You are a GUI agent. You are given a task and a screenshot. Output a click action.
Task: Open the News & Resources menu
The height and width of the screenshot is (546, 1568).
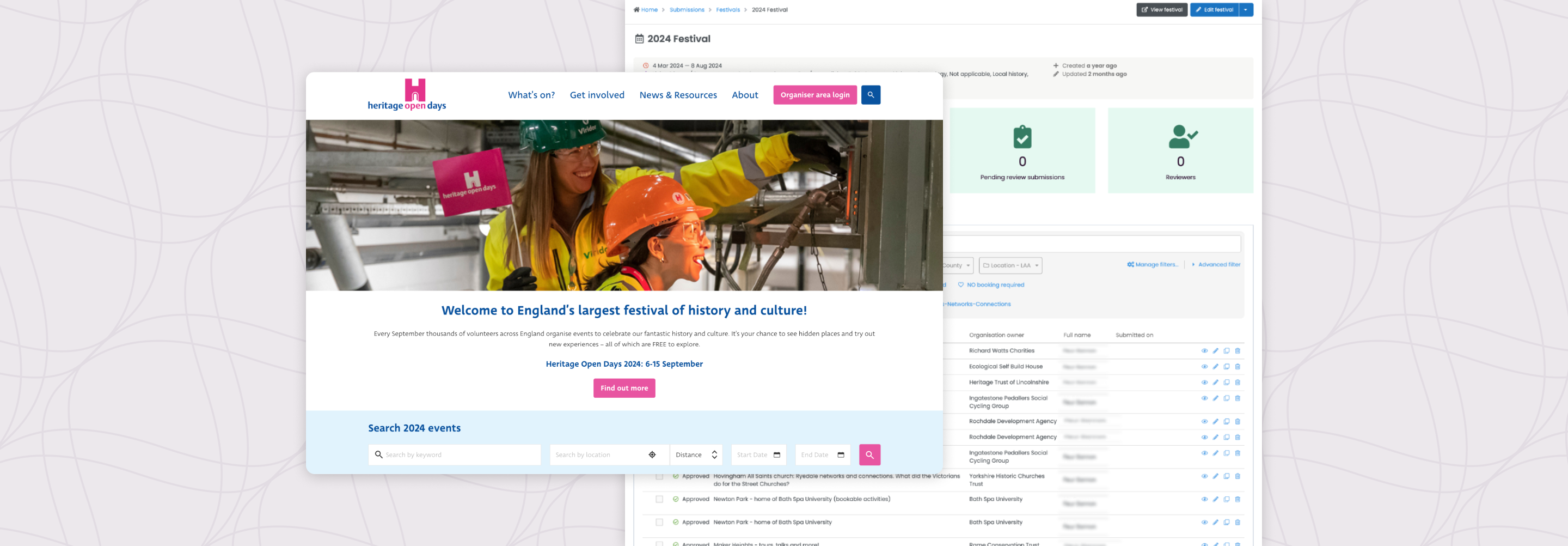pos(678,95)
